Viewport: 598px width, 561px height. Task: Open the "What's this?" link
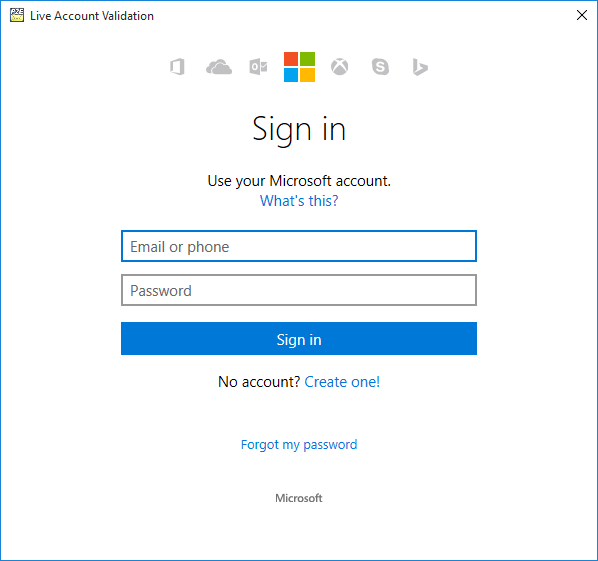click(x=299, y=201)
